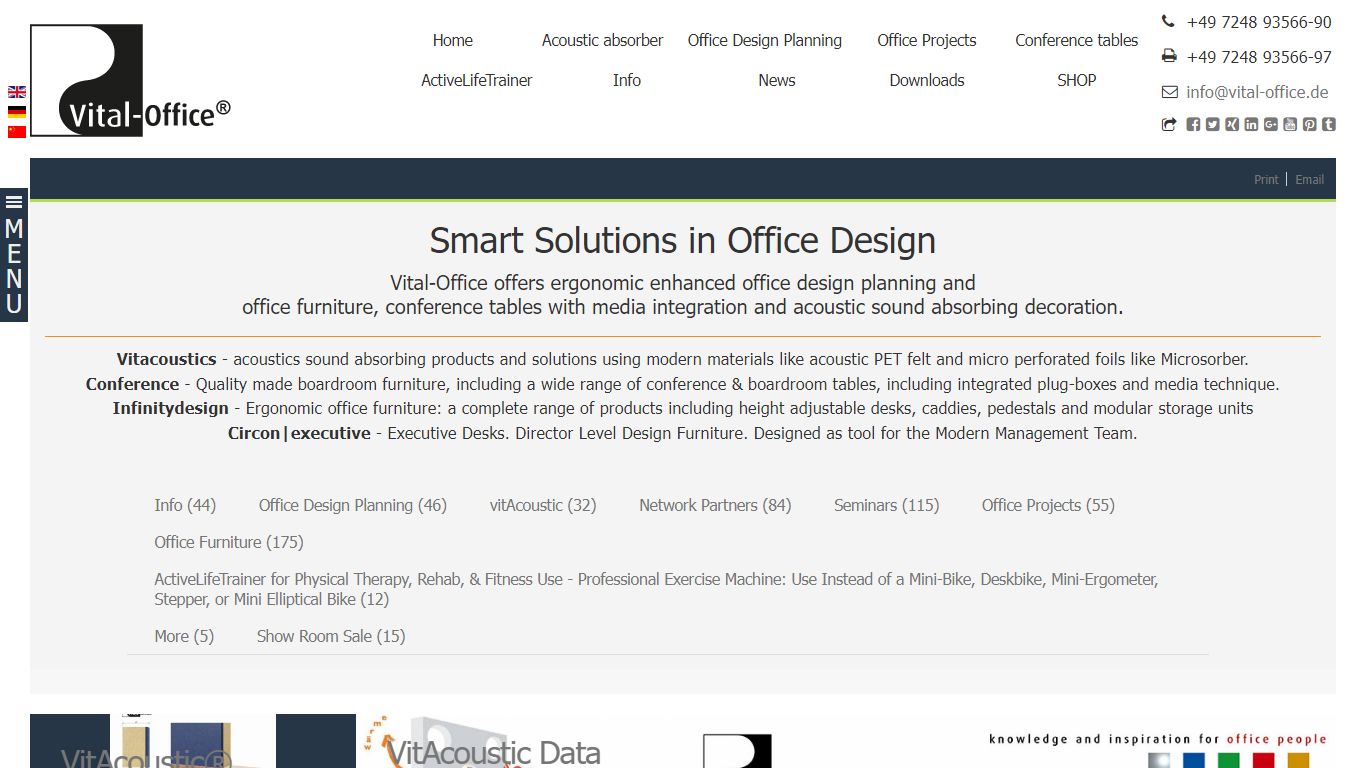
Task: Click the bold Infinitydesign label
Action: 171,408
